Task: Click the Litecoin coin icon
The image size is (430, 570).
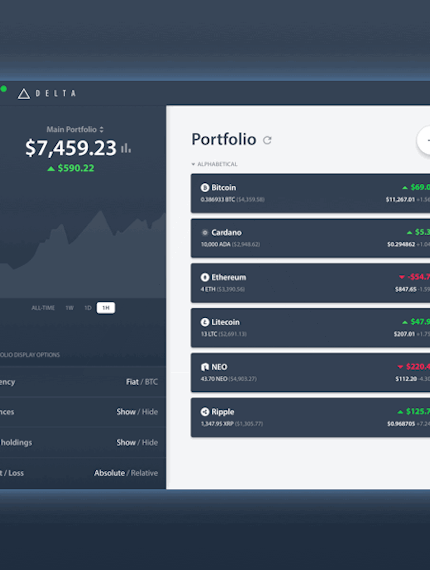Action: [x=205, y=322]
